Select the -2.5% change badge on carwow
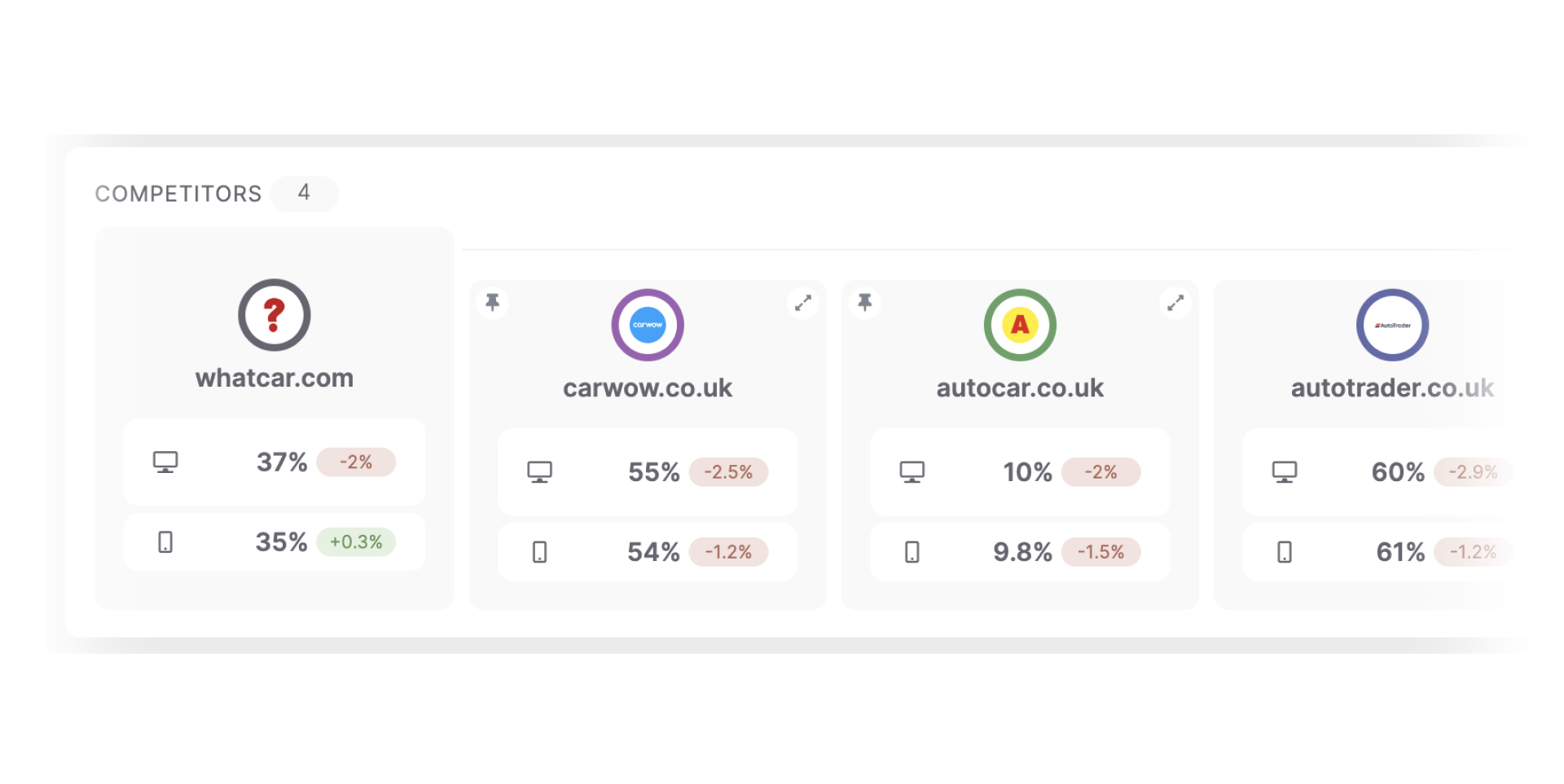The height and width of the screenshot is (784, 1564). pos(728,472)
